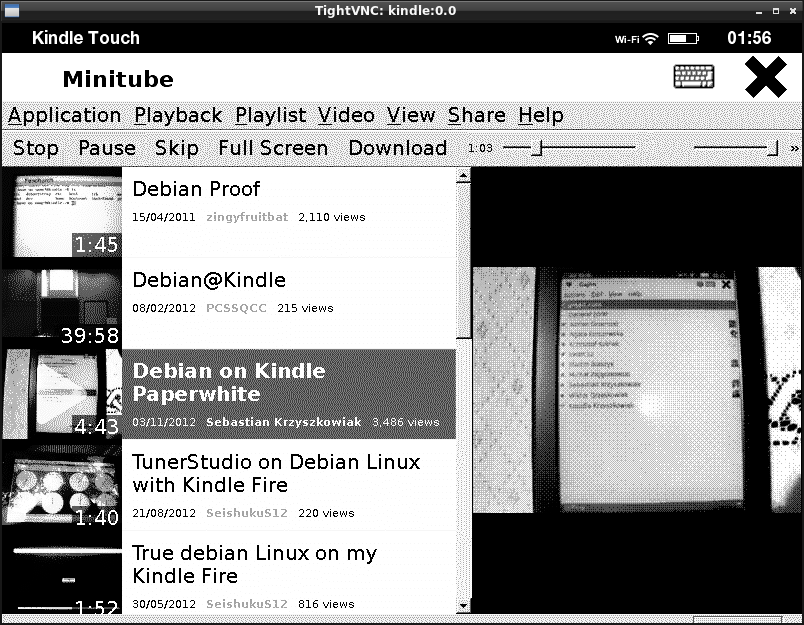Click the playing video area
This screenshot has height=625, width=804.
pos(636,390)
